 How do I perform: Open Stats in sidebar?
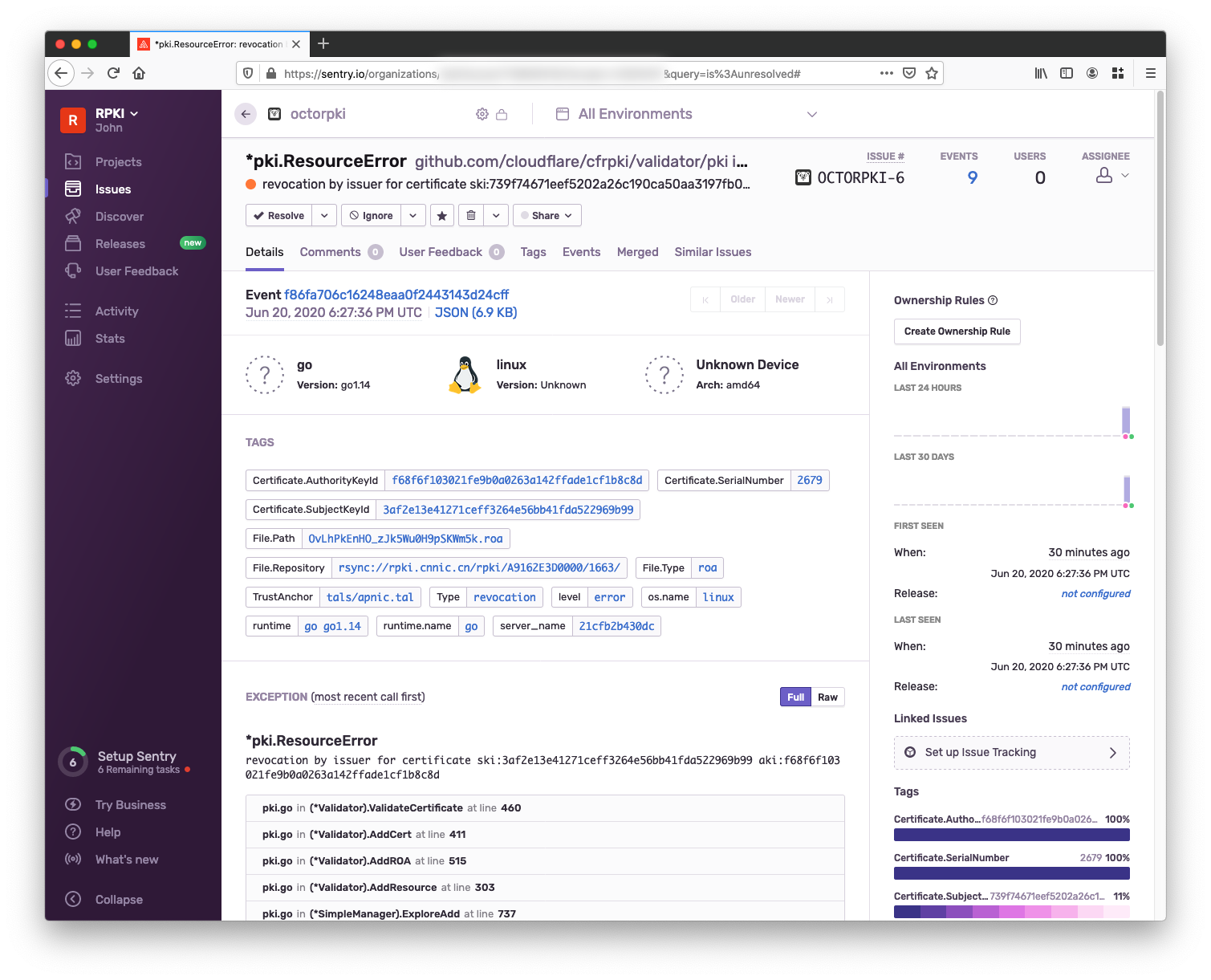(110, 339)
